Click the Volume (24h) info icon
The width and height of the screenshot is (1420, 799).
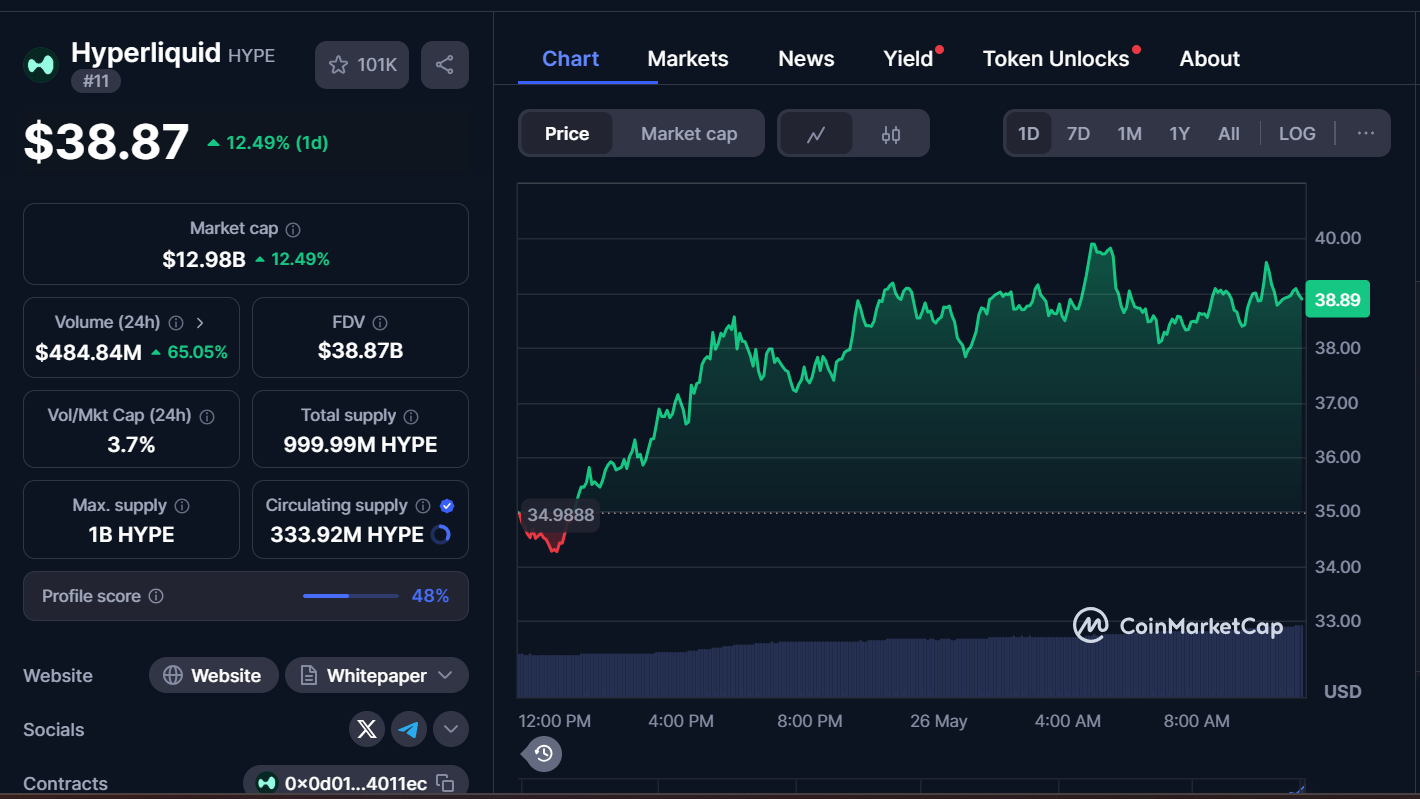(176, 323)
